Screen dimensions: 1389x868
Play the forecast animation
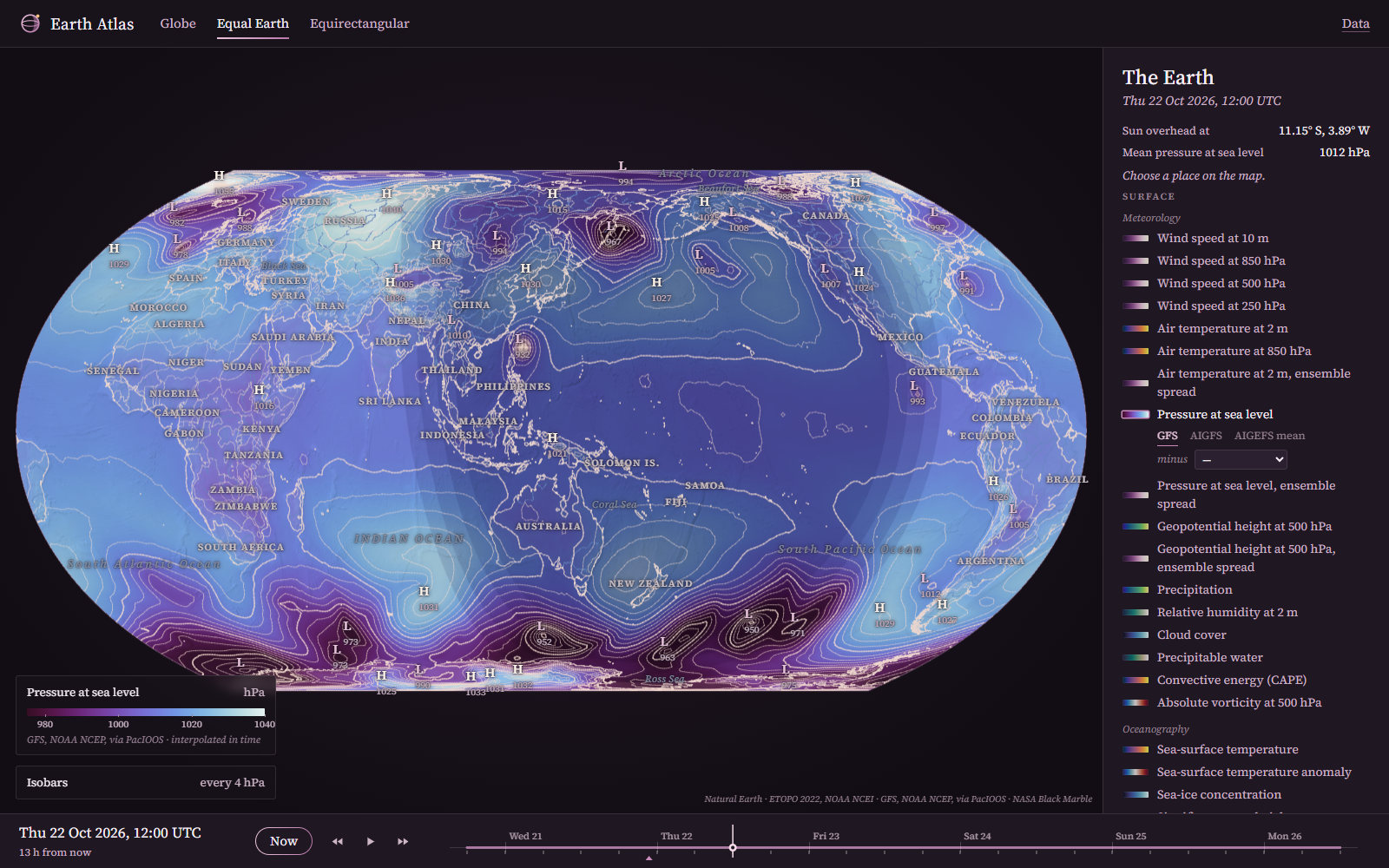(371, 841)
